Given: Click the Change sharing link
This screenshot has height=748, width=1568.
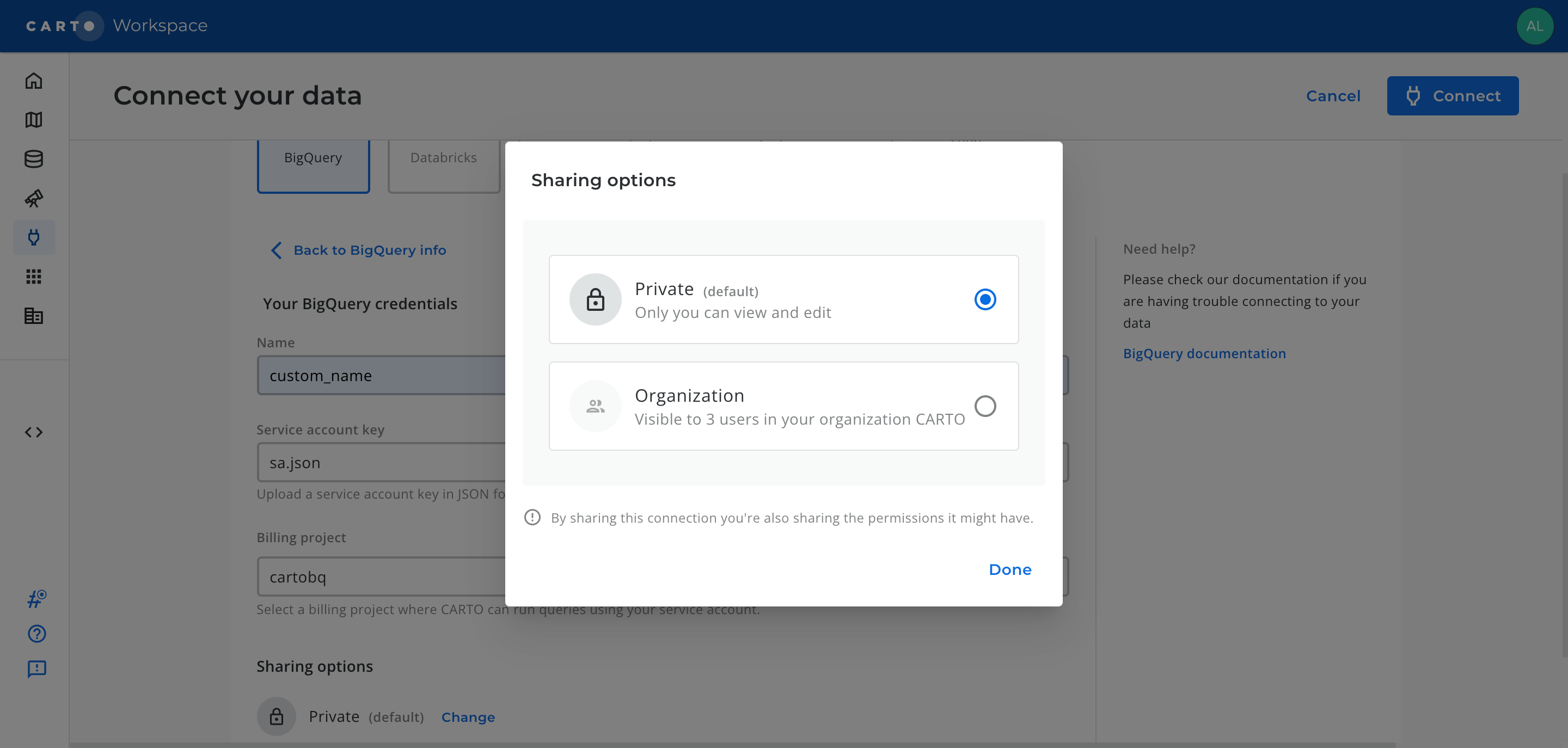Looking at the screenshot, I should (x=468, y=717).
